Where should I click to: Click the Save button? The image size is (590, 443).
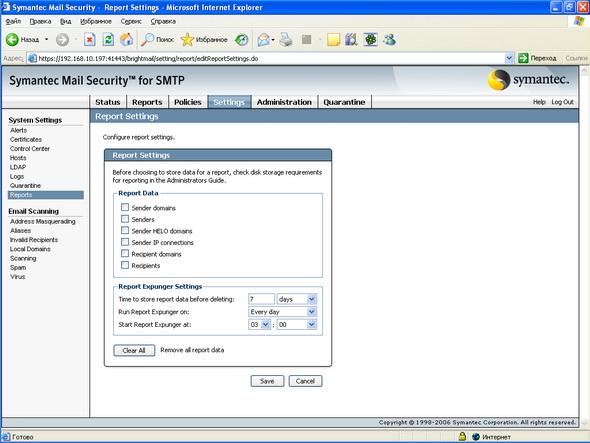tap(267, 381)
